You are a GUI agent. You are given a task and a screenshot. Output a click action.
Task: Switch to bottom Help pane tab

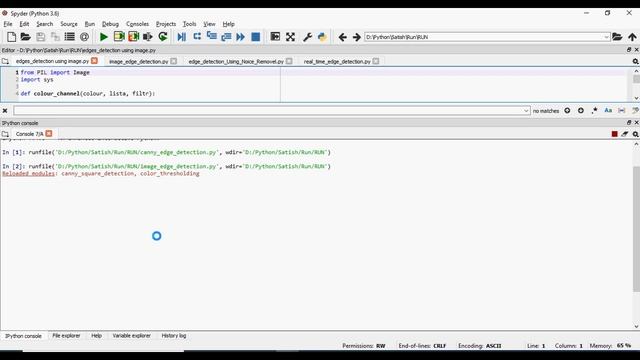click(96, 336)
